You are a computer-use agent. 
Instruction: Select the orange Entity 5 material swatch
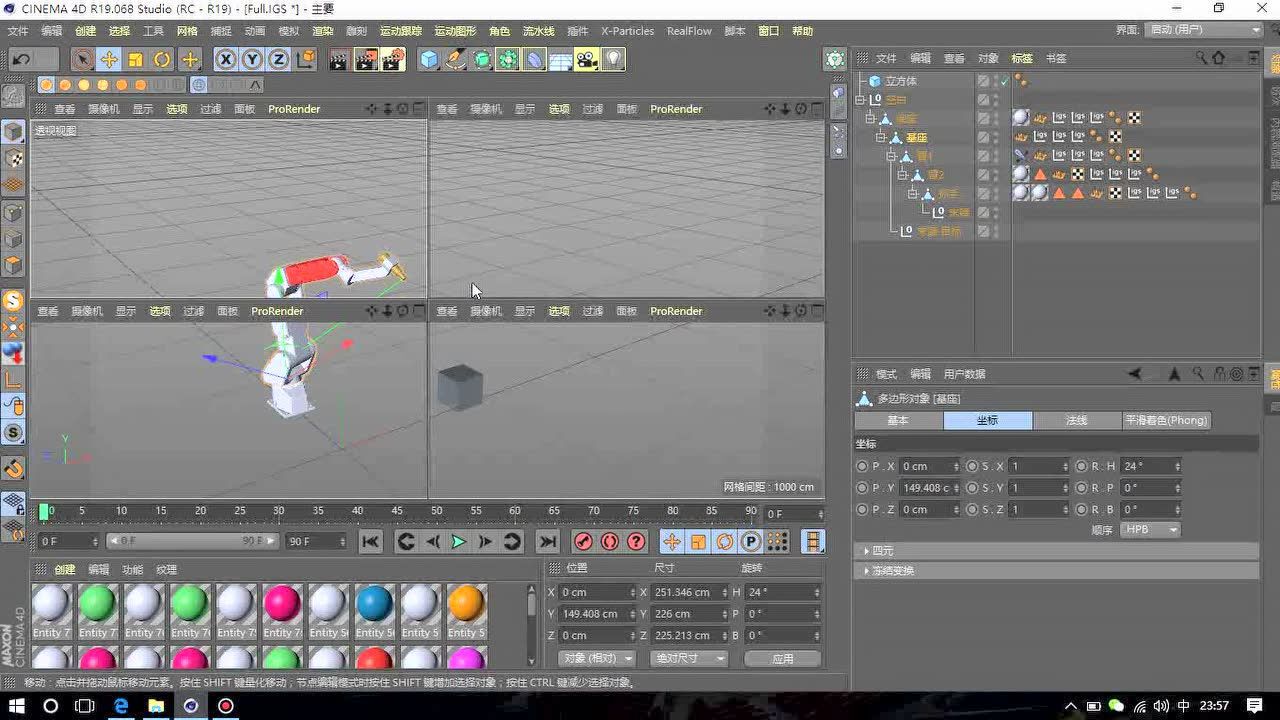(x=466, y=605)
